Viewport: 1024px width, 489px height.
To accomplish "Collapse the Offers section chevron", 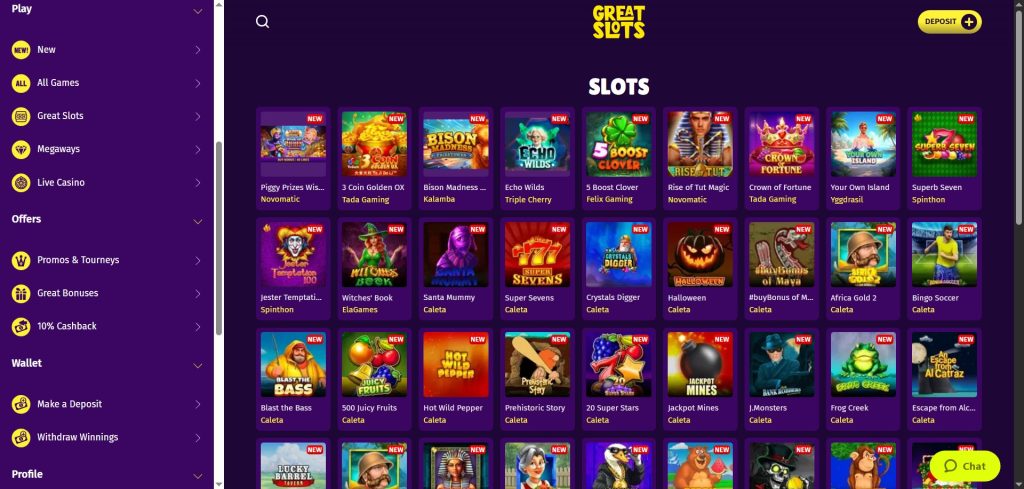I will pyautogui.click(x=198, y=221).
